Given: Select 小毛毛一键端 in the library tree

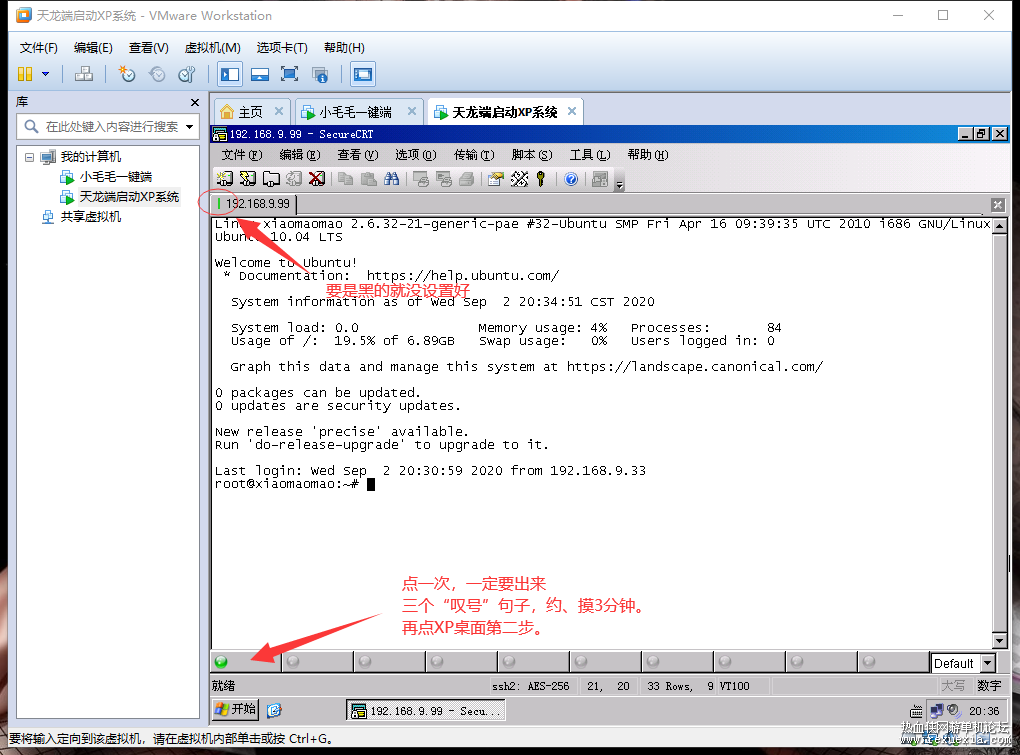Looking at the screenshot, I should pyautogui.click(x=115, y=177).
